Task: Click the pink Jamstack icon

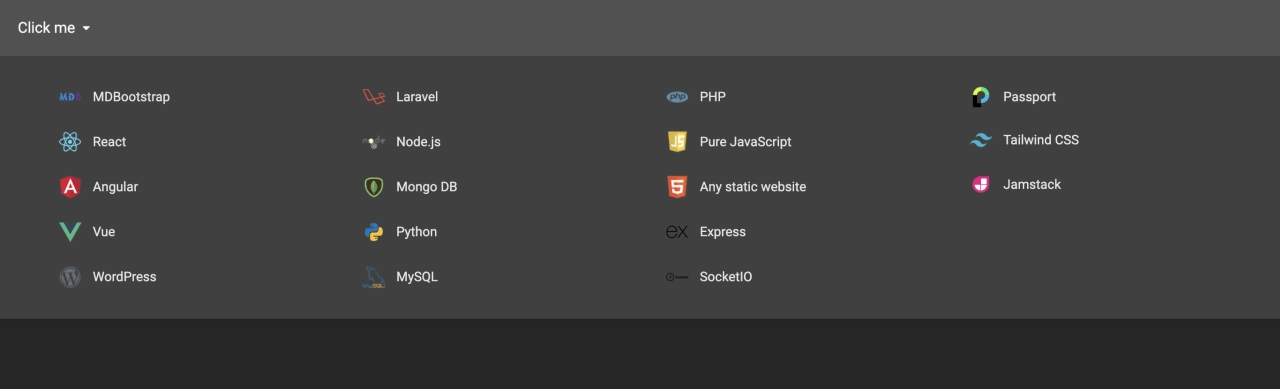Action: (x=981, y=184)
